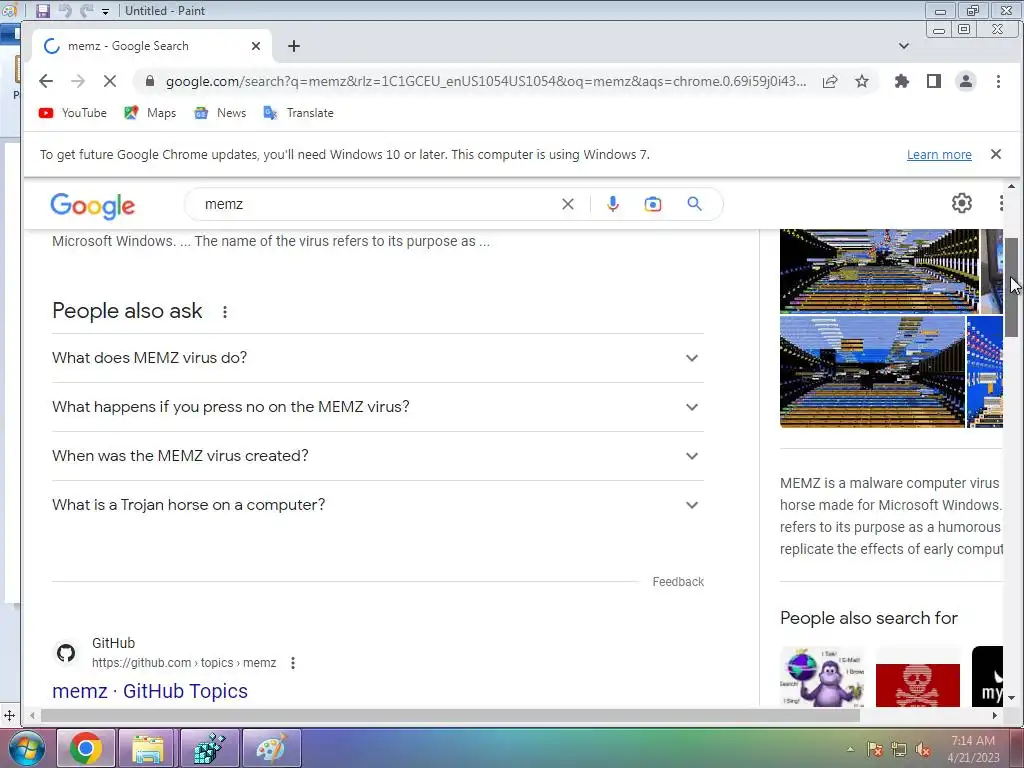Click the Chrome forward arrow
The width and height of the screenshot is (1024, 768).
[78, 81]
